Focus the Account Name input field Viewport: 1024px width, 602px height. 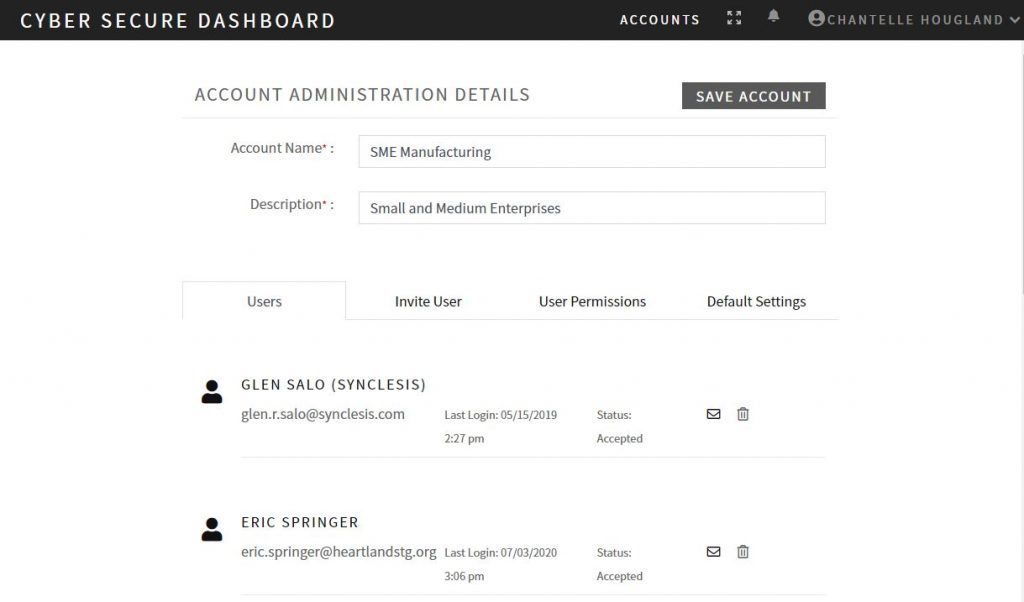pyautogui.click(x=592, y=151)
